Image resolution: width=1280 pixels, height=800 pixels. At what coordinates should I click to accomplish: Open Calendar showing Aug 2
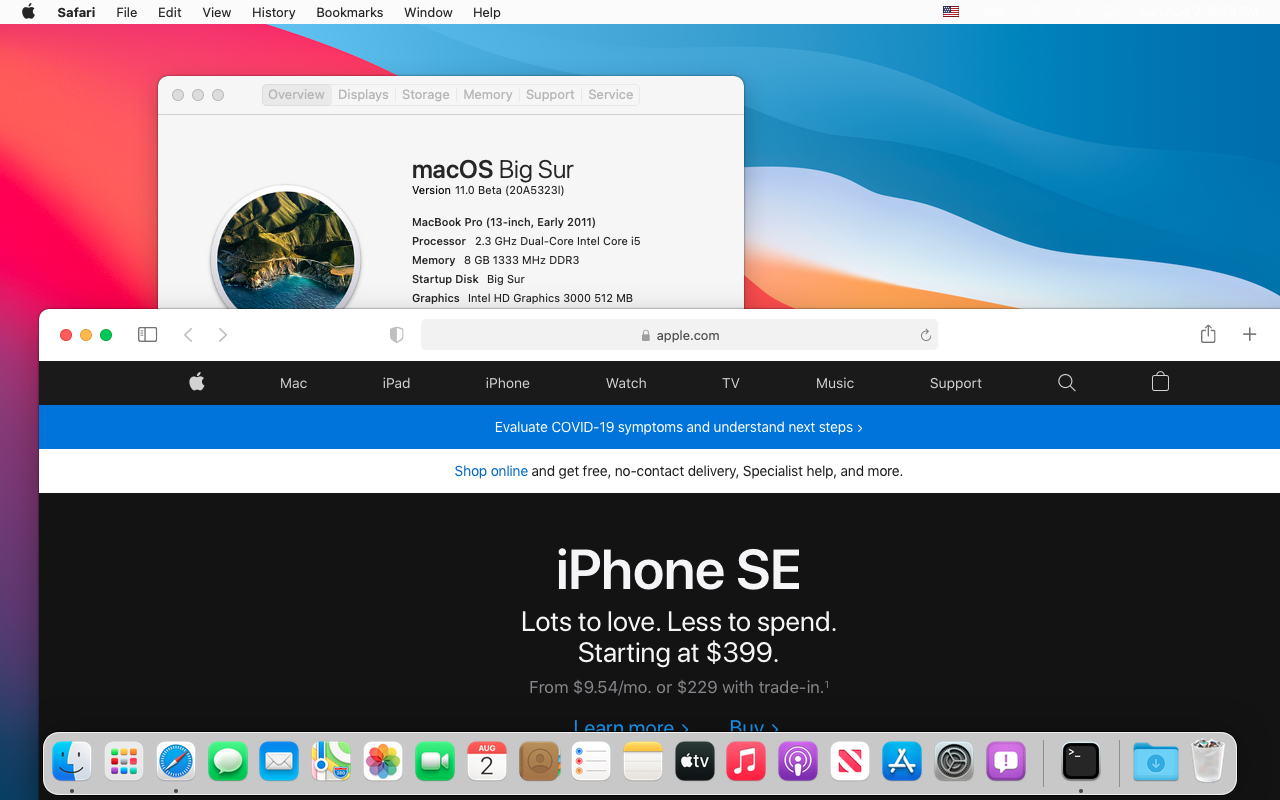point(487,762)
